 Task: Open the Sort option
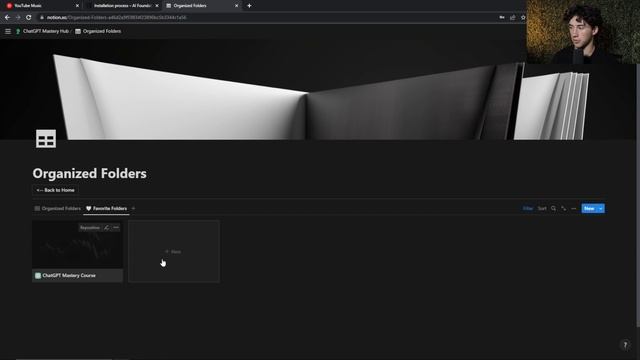(x=542, y=209)
